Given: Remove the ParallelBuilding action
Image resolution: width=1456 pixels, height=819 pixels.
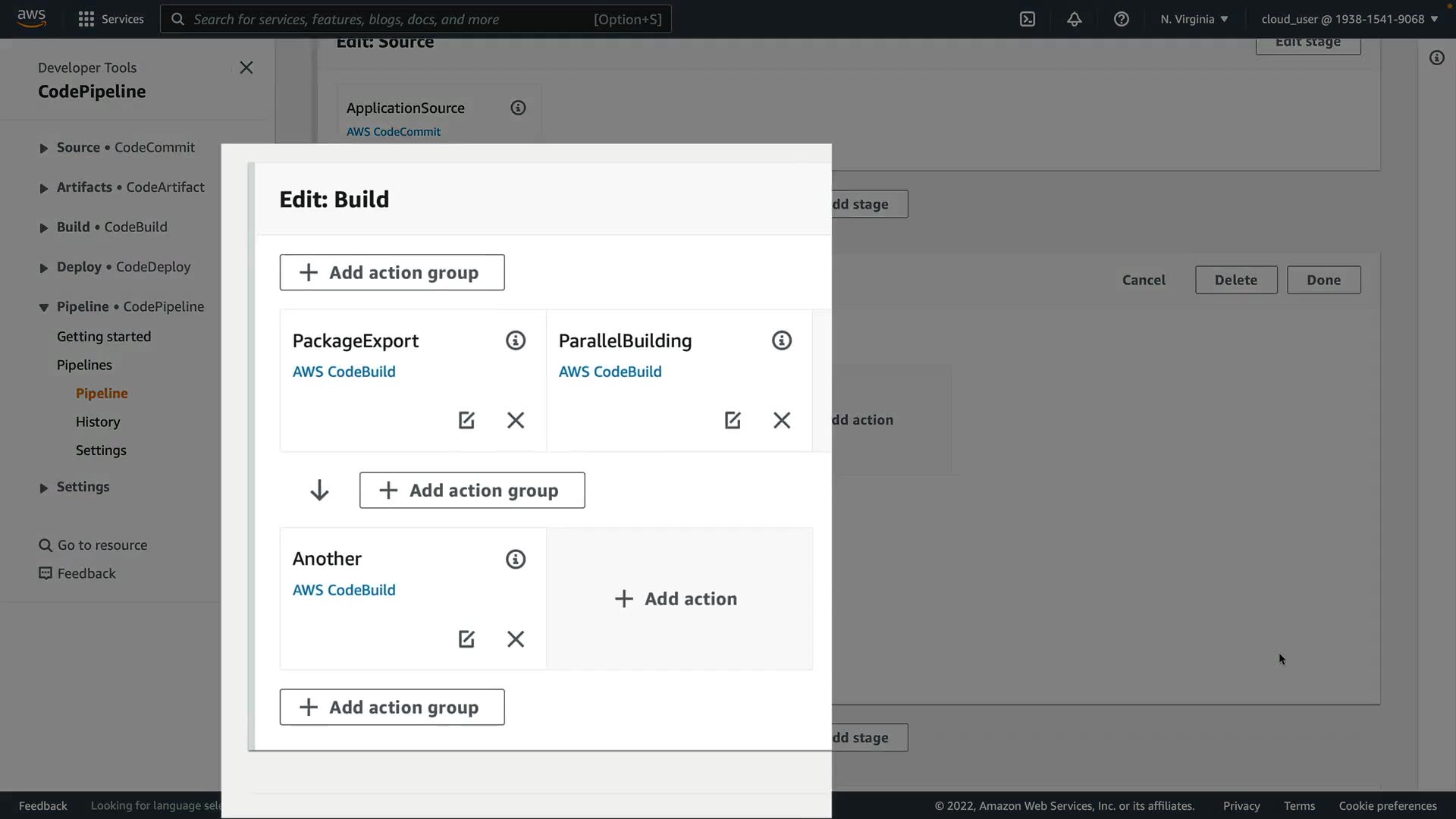Looking at the screenshot, I should pos(782,420).
